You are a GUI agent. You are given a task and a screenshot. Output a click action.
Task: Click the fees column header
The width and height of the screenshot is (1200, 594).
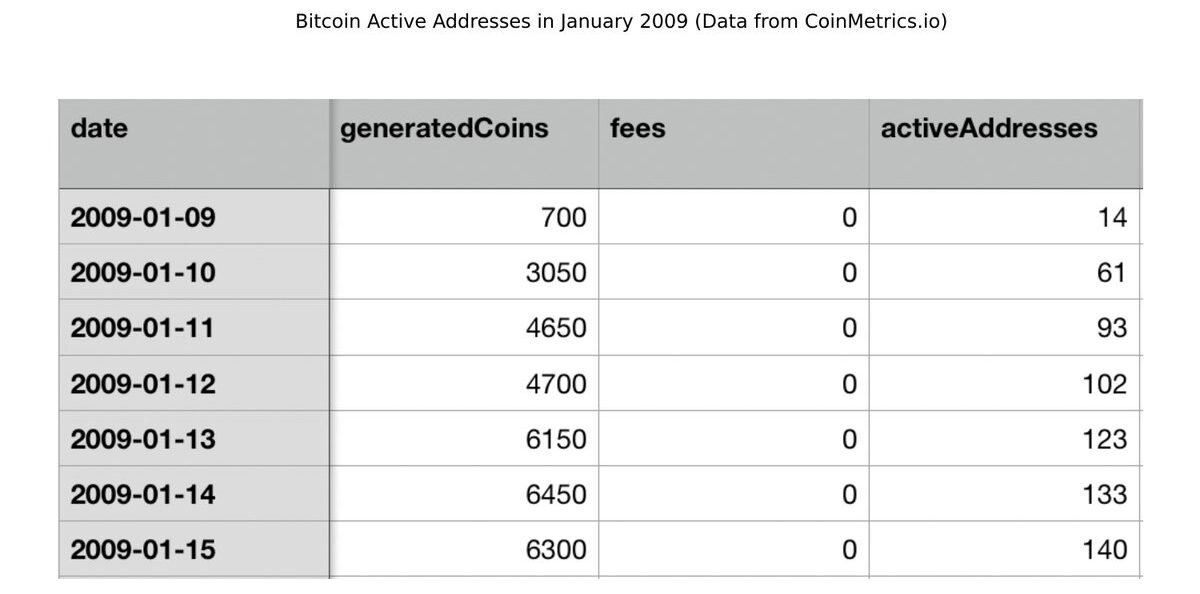637,129
